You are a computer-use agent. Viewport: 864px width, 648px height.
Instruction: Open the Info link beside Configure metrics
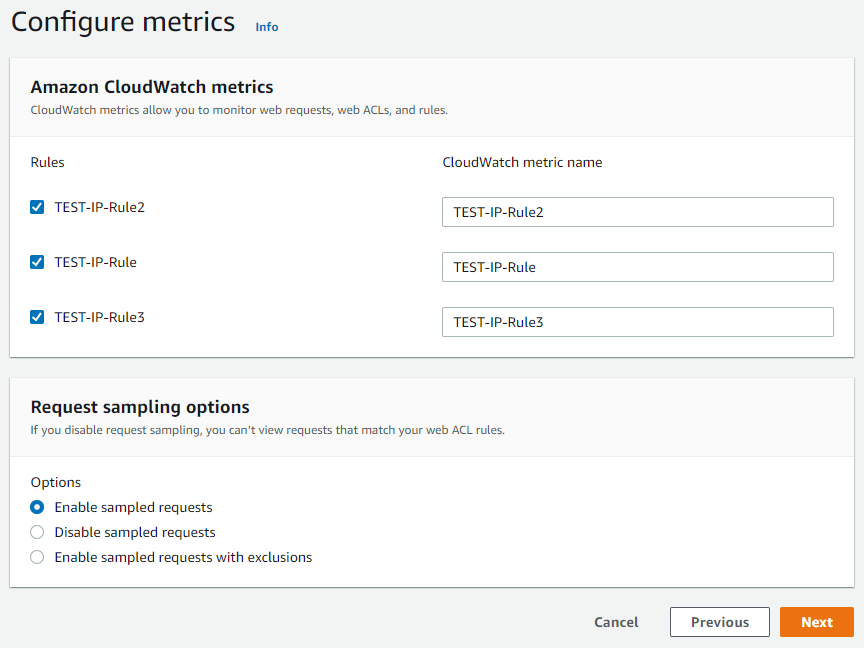tap(266, 27)
